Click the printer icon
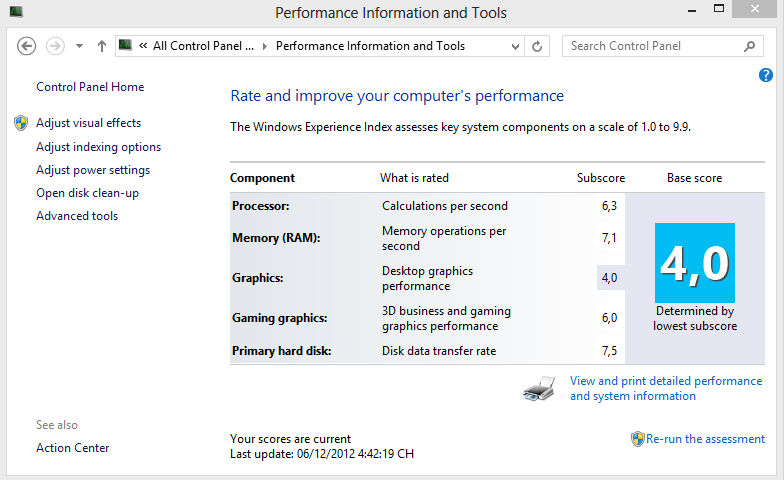This screenshot has width=784, height=480. [538, 388]
